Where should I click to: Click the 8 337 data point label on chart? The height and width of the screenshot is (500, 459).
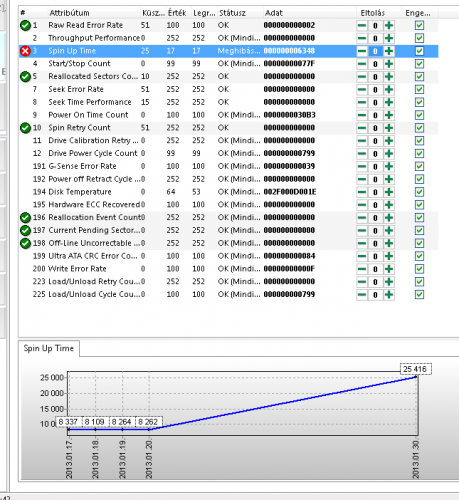click(68, 422)
